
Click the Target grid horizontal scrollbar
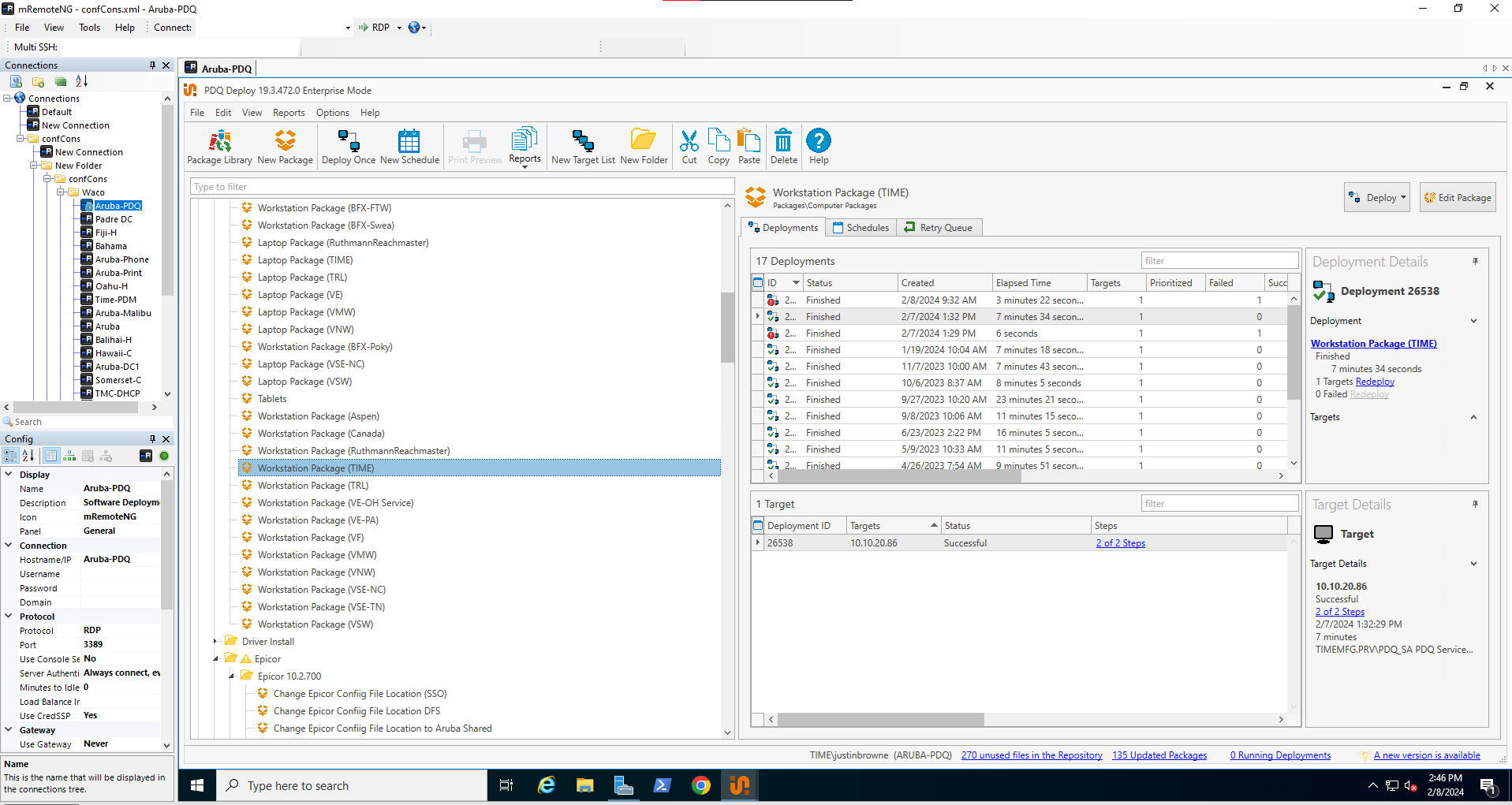coord(881,719)
